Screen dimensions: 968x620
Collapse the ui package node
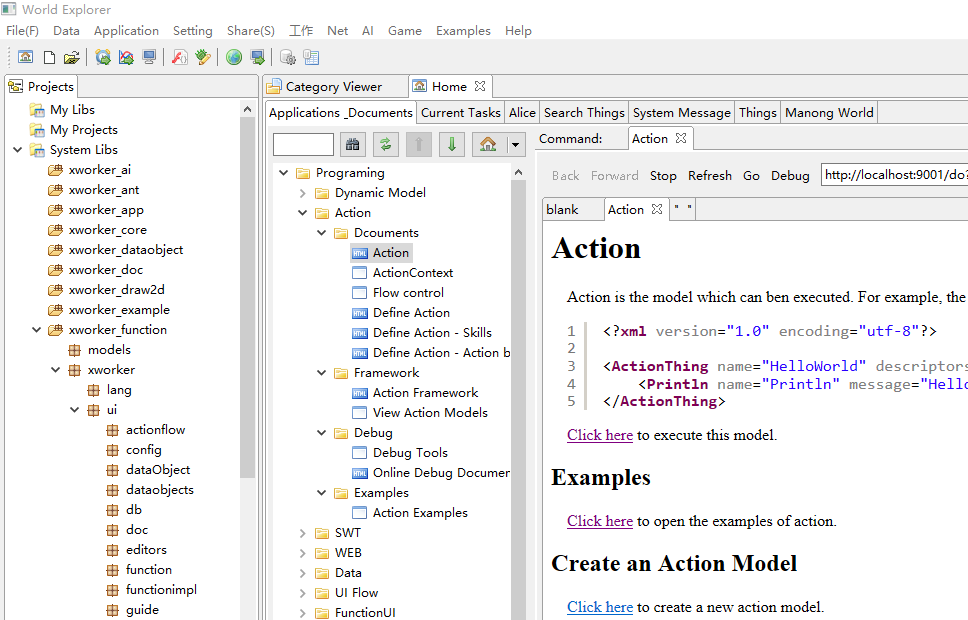[x=75, y=410]
